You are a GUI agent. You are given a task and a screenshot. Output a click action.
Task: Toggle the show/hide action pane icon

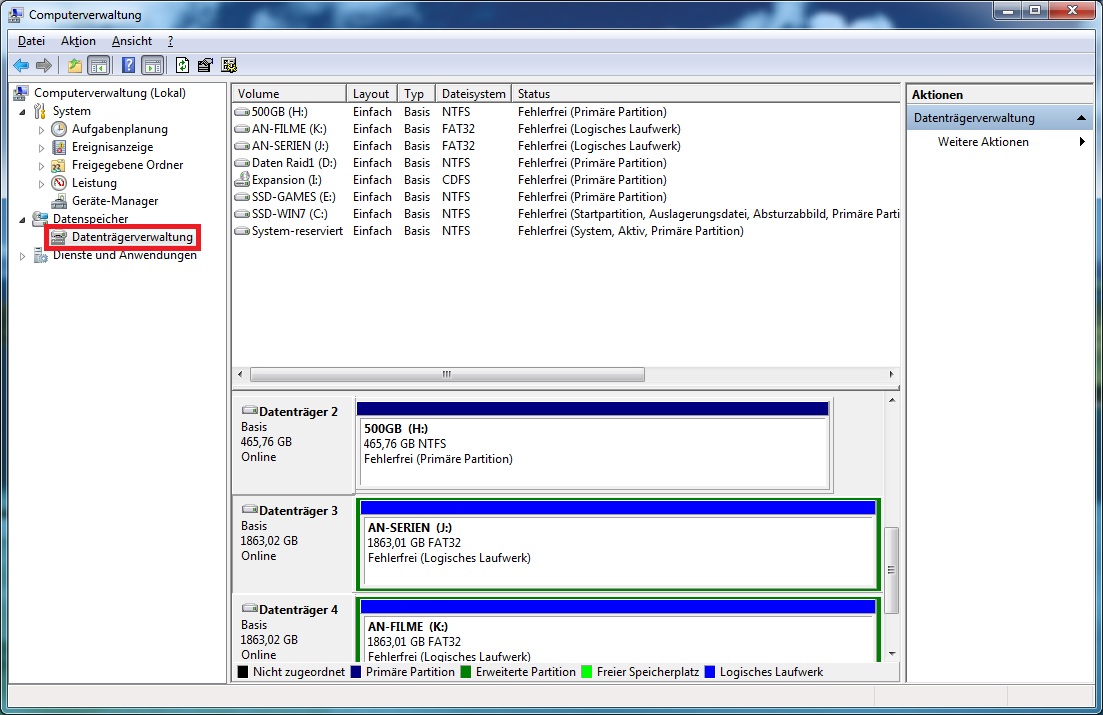[153, 65]
